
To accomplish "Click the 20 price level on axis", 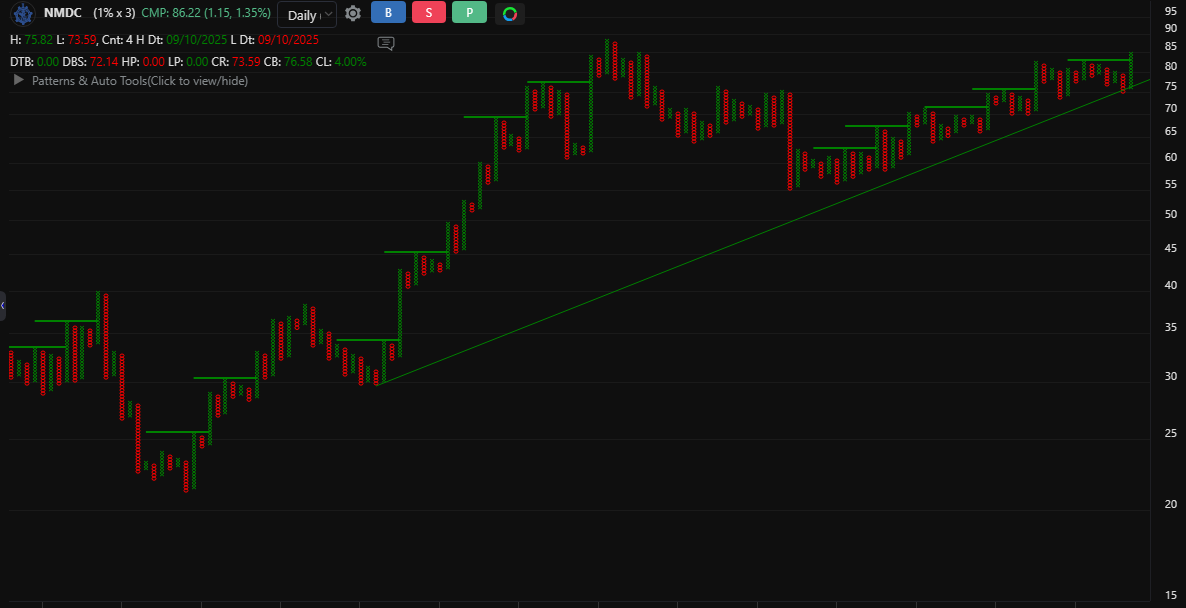I will coord(1170,505).
